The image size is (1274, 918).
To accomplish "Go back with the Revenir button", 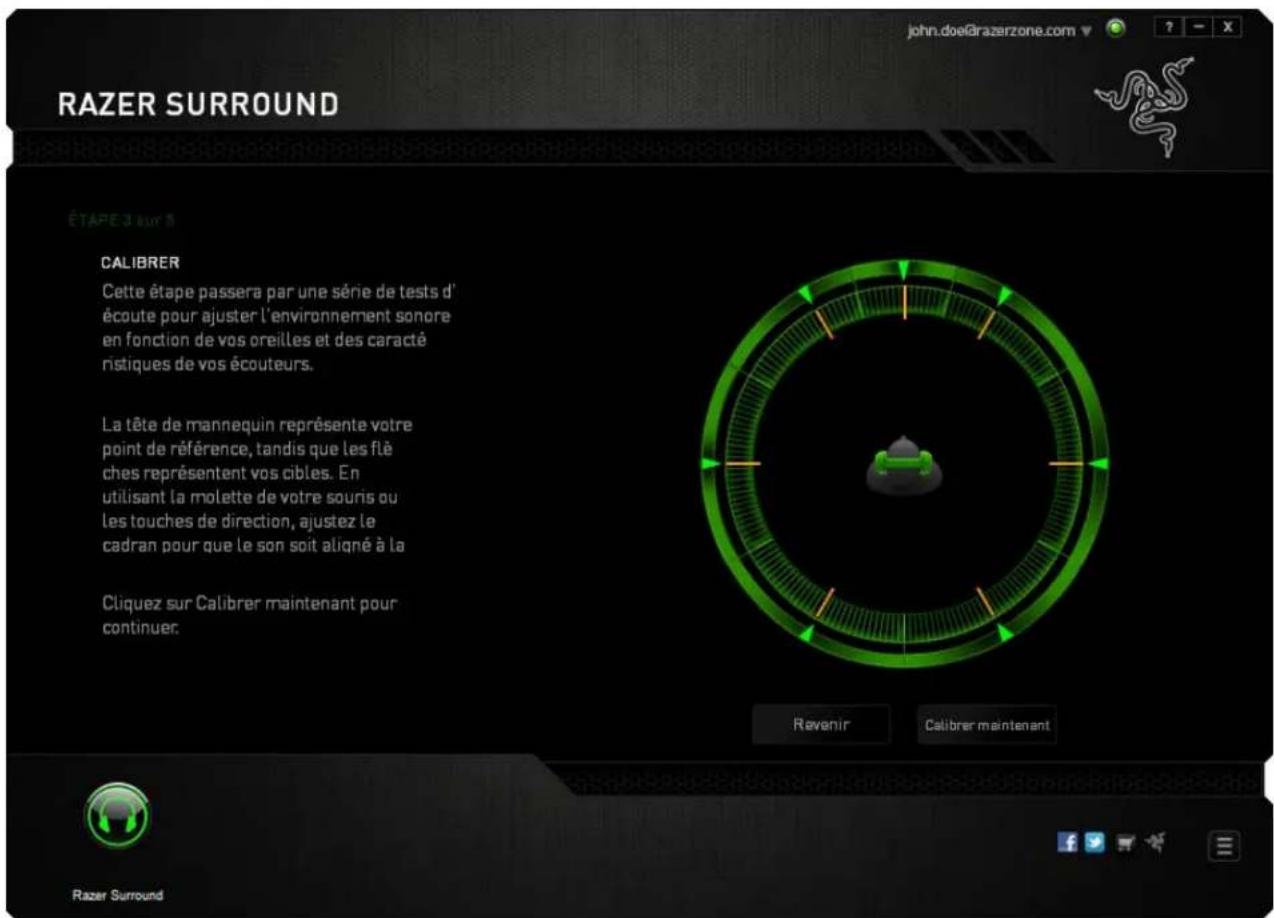I will coord(820,725).
